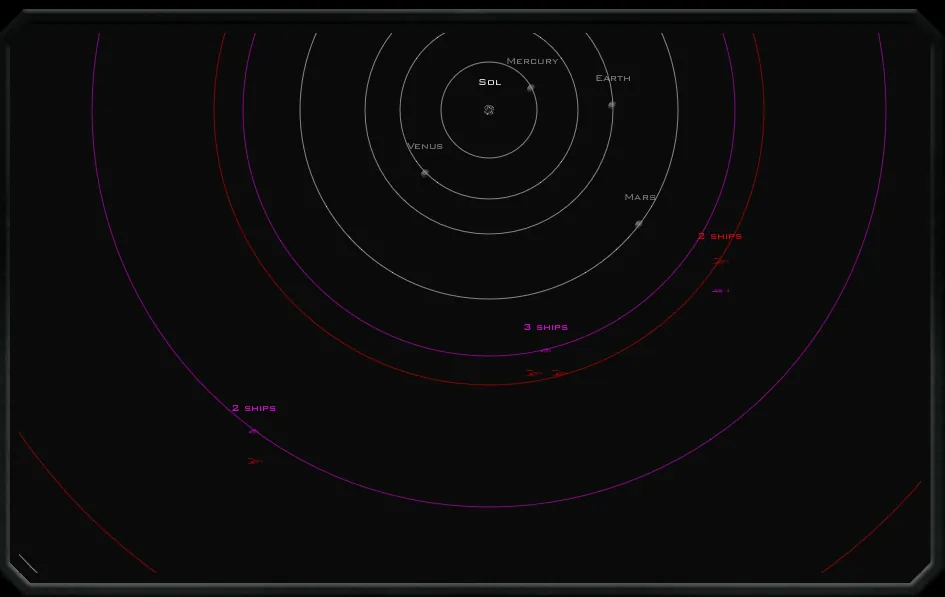The width and height of the screenshot is (945, 597).
Task: Open the magenta 2 ships fleet label
Action: point(254,408)
